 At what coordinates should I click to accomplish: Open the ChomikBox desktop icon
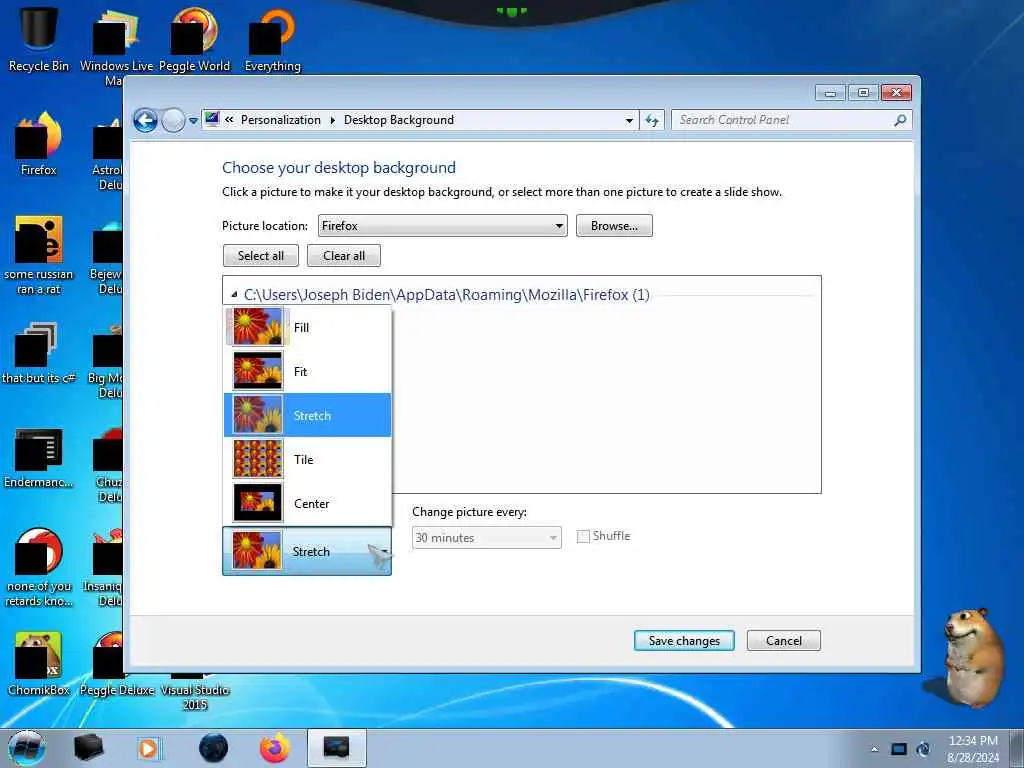pyautogui.click(x=39, y=663)
